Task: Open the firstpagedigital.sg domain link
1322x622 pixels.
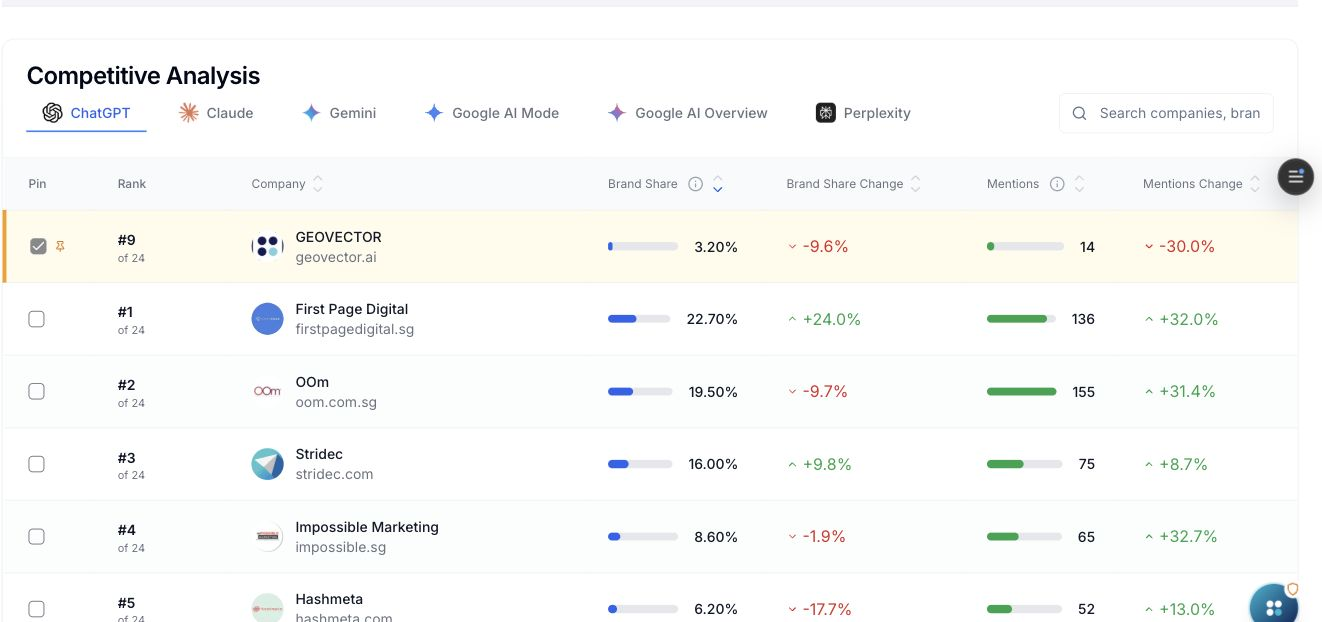Action: (x=355, y=329)
